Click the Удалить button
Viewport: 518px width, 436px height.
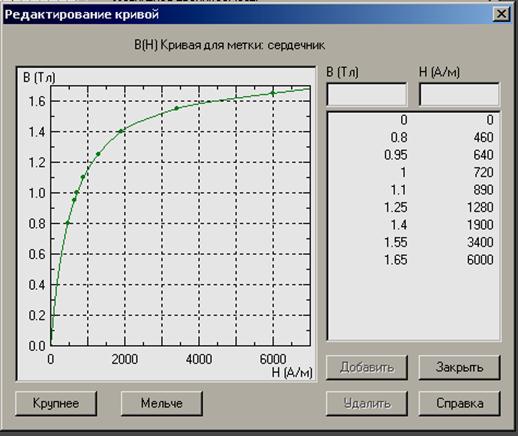(367, 403)
